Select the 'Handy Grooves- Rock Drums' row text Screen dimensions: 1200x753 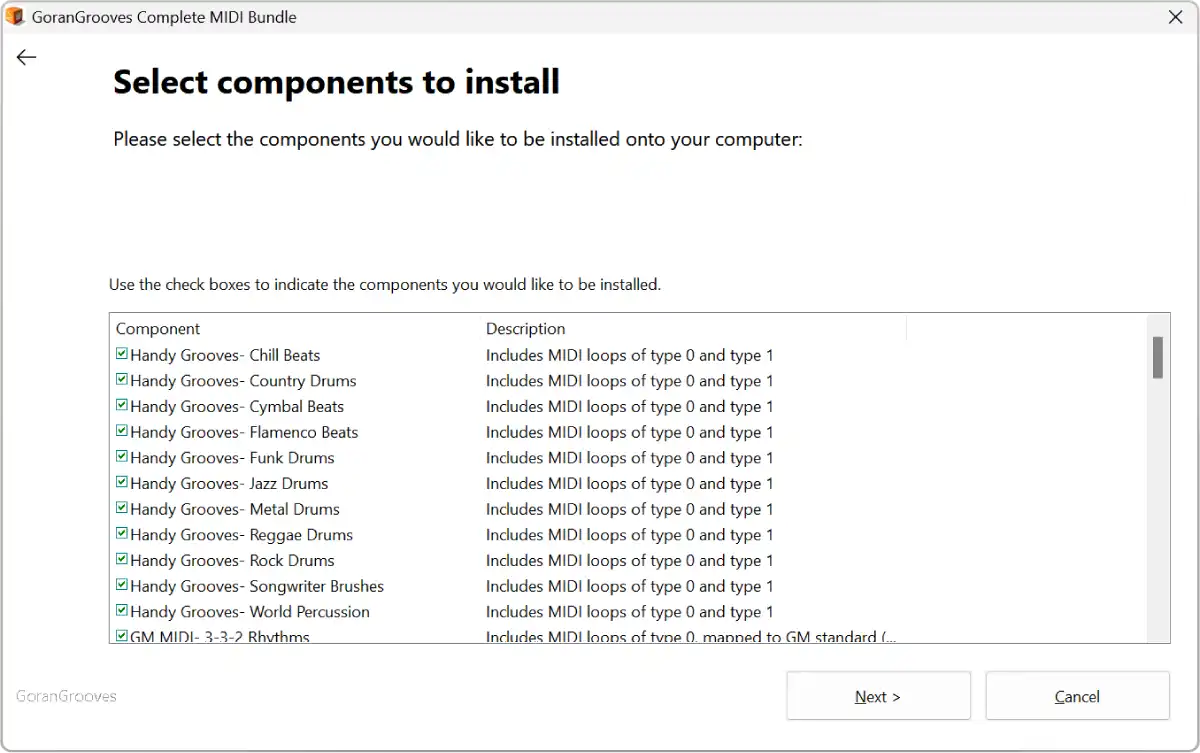pyautogui.click(x=232, y=561)
